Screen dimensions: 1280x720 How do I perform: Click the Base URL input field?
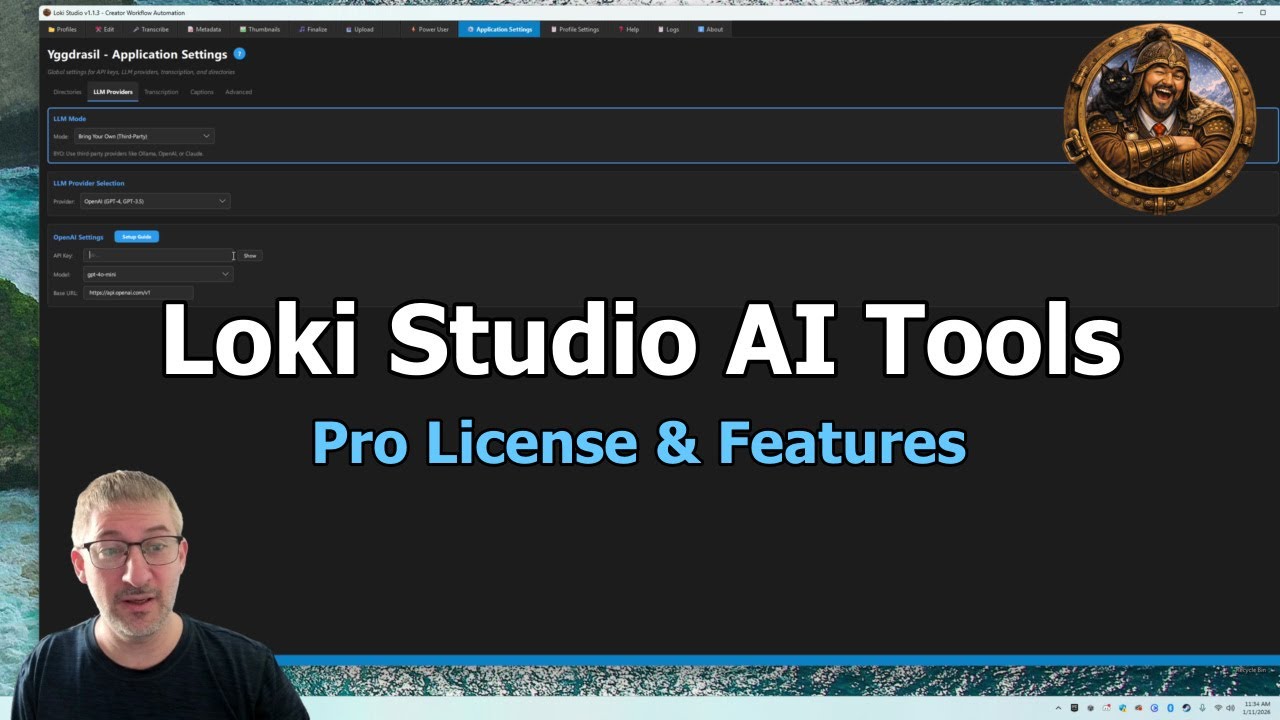(138, 293)
